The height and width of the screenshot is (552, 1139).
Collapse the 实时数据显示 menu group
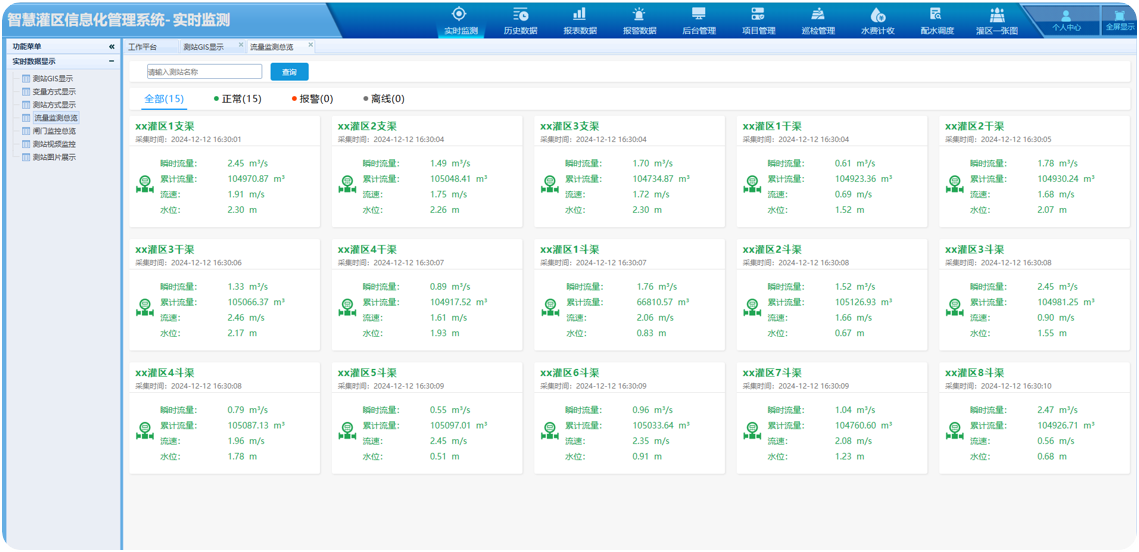tap(111, 61)
